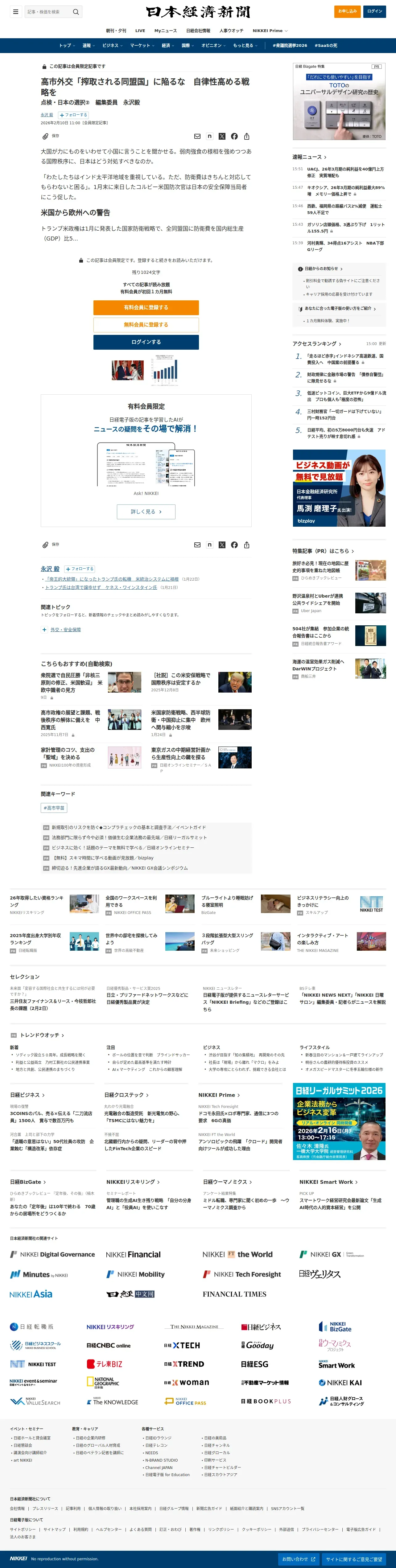Click the 有料会員に登録する orange button
396x1568 pixels.
[146, 307]
